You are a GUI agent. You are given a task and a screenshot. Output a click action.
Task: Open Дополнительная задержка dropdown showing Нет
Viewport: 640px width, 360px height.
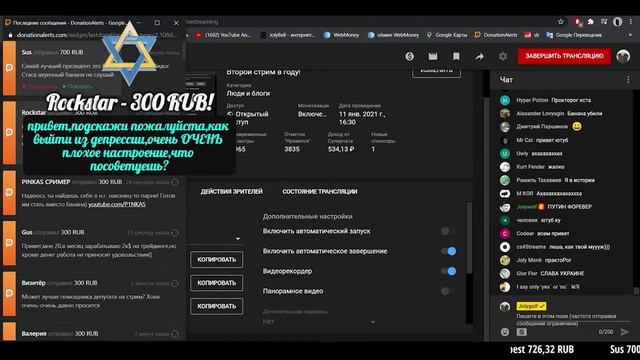[x=319, y=321]
